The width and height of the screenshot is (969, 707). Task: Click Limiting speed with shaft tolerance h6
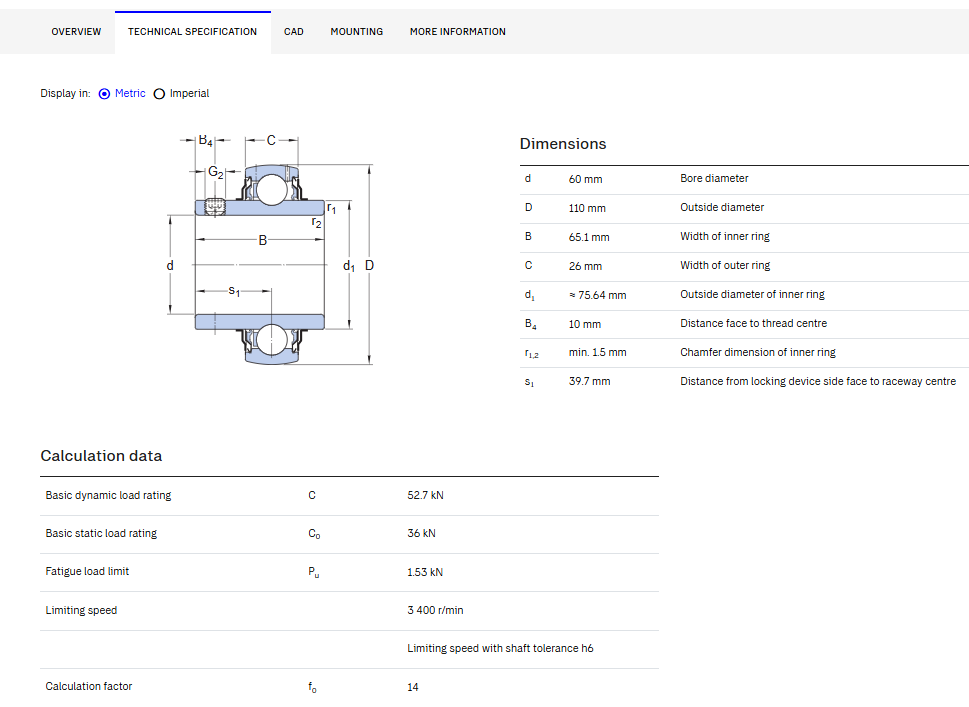[x=500, y=648]
